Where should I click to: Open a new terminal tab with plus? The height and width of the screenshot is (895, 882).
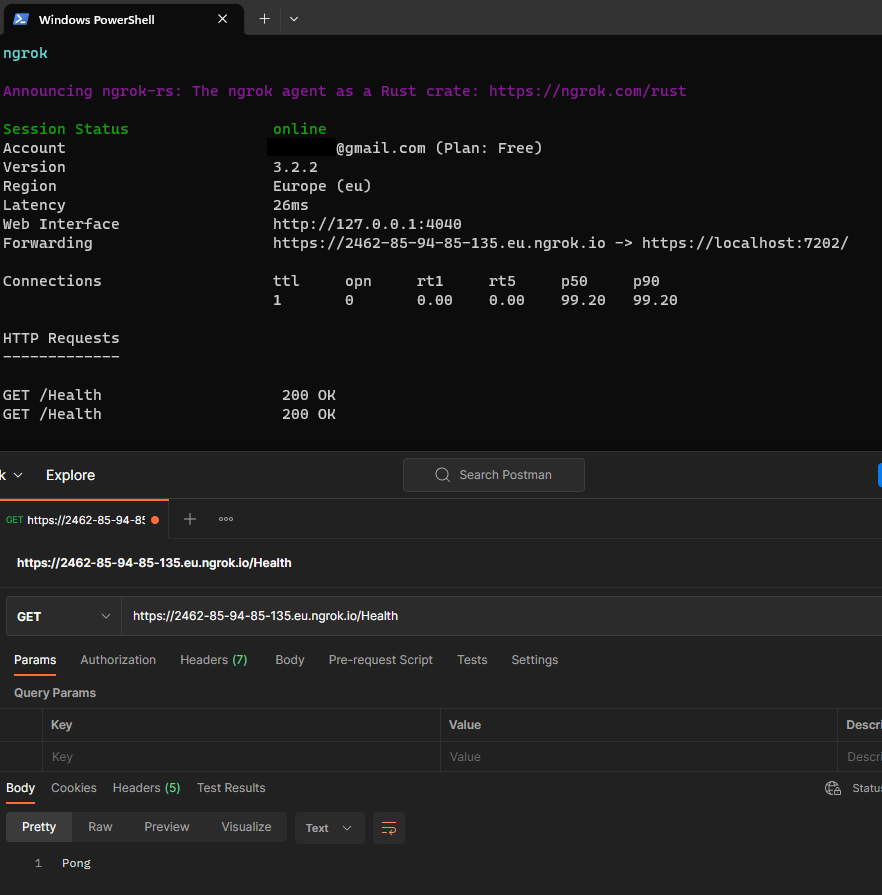click(264, 19)
